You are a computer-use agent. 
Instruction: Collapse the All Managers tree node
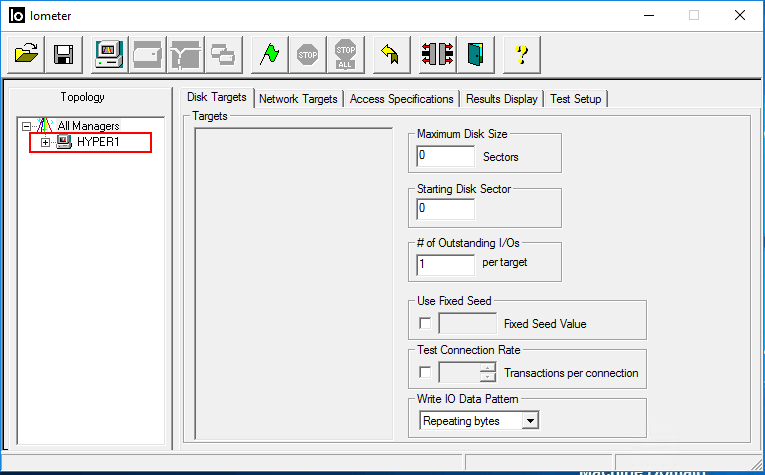[26, 126]
